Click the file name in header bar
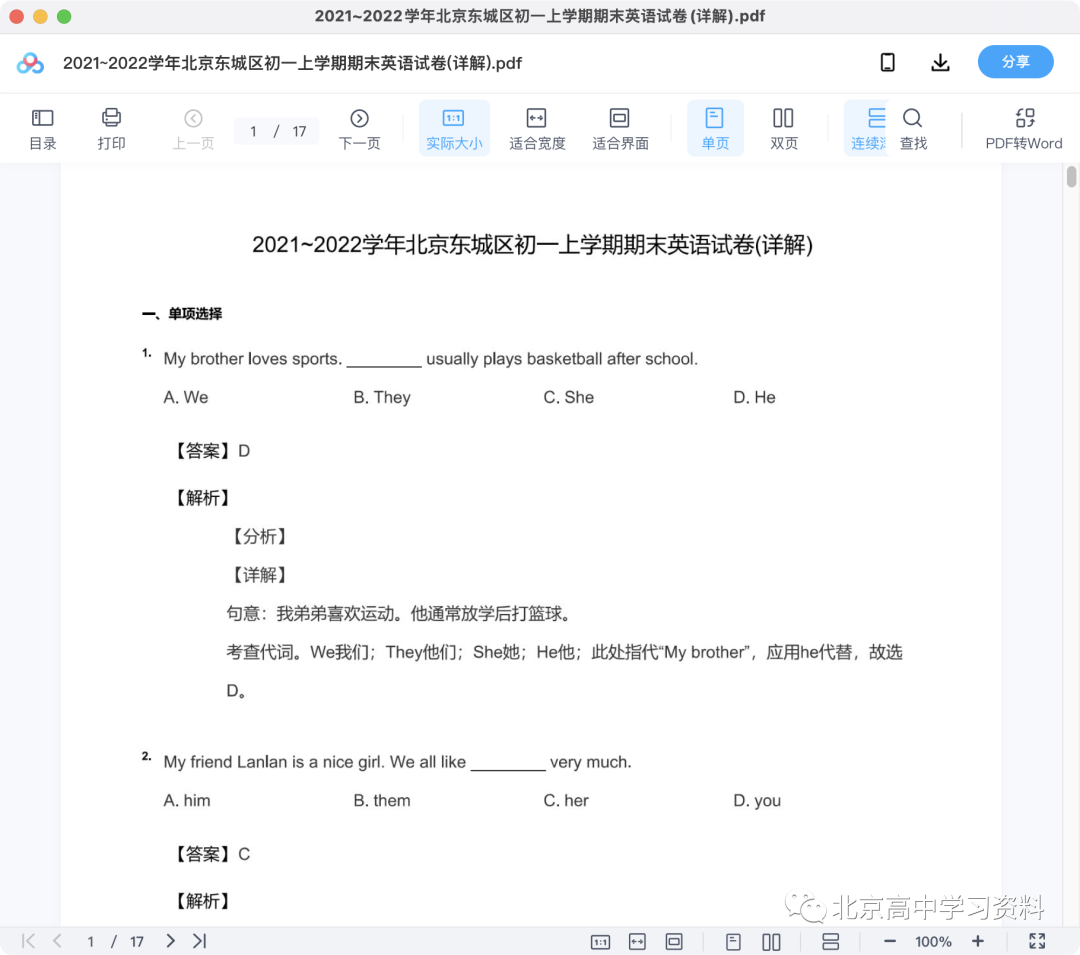Screen dimensions: 1080x955 coord(292,63)
